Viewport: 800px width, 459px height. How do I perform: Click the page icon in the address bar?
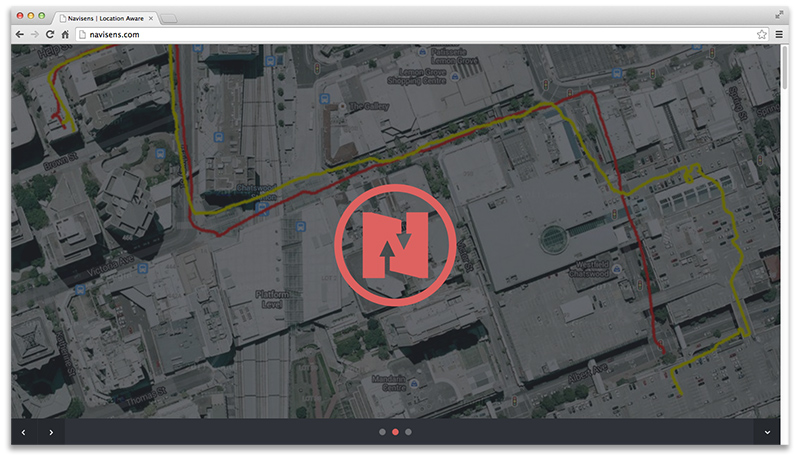coord(82,34)
